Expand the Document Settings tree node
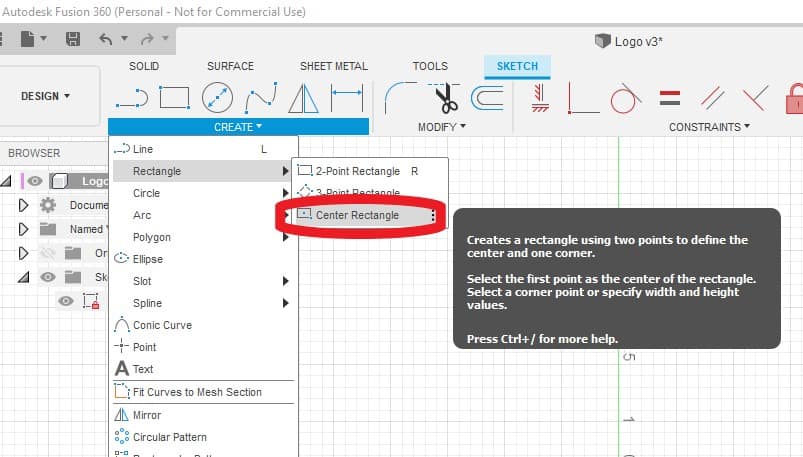The image size is (803, 457). coord(23,205)
